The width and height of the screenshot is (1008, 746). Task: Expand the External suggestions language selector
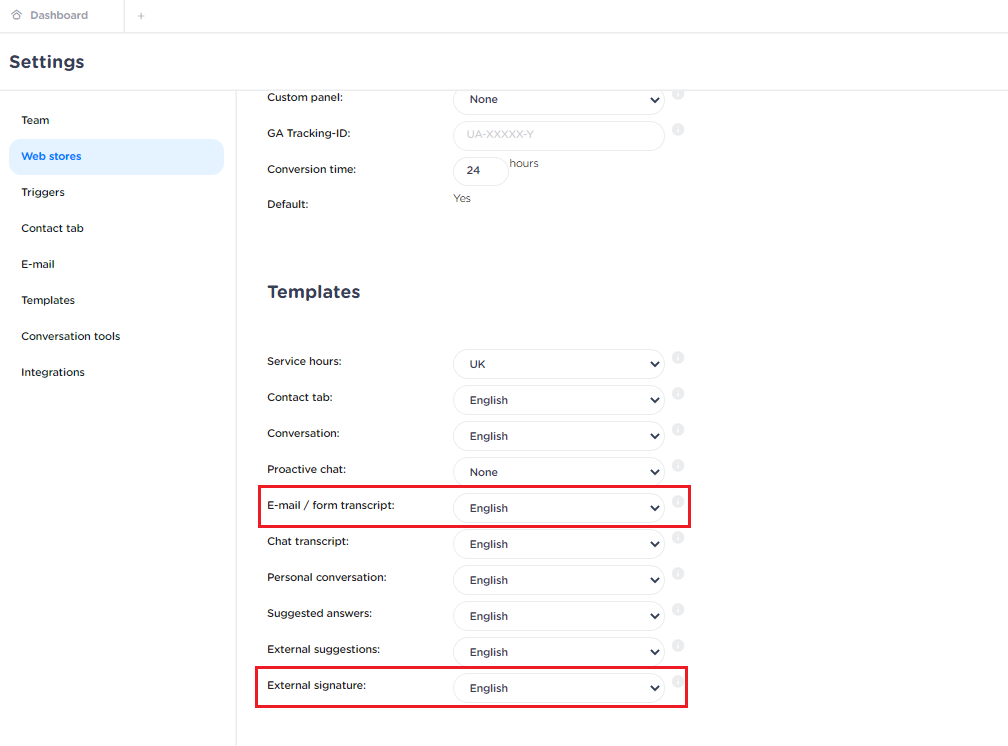pyautogui.click(x=558, y=651)
